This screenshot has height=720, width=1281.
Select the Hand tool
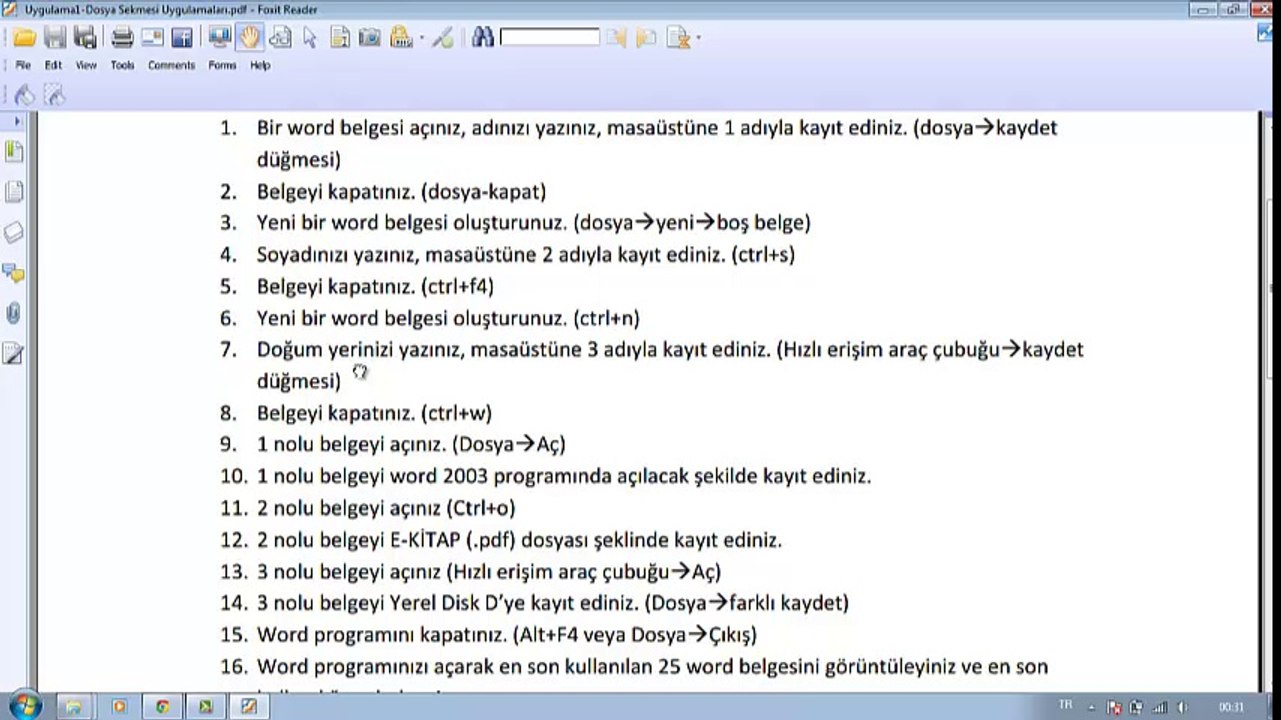249,38
